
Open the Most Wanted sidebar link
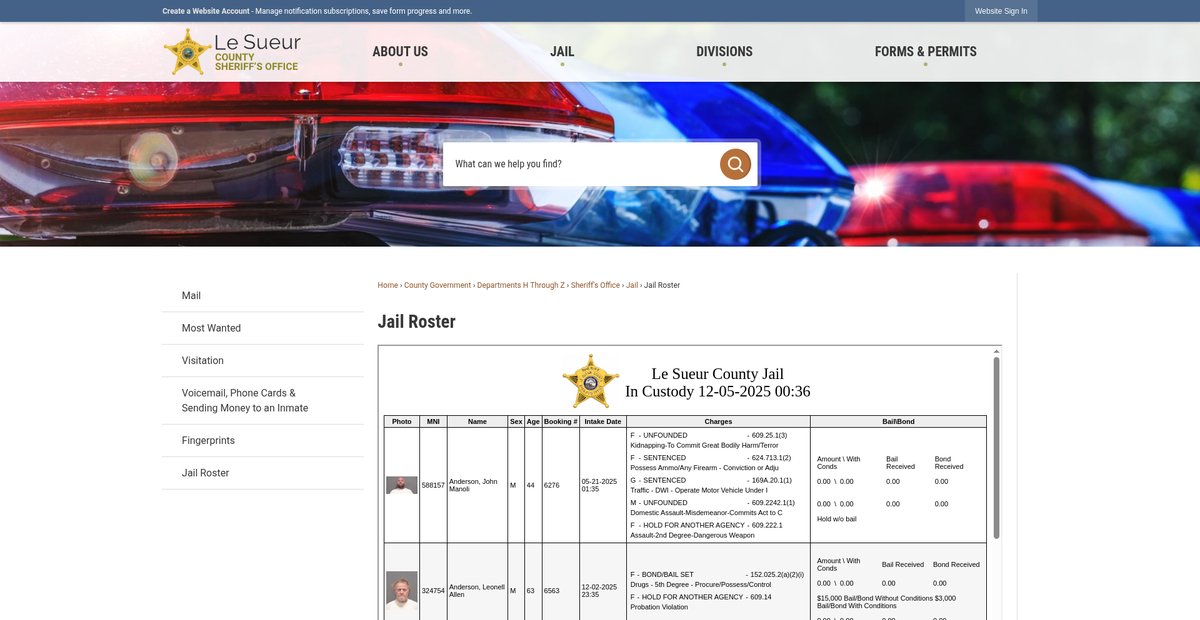click(263, 328)
